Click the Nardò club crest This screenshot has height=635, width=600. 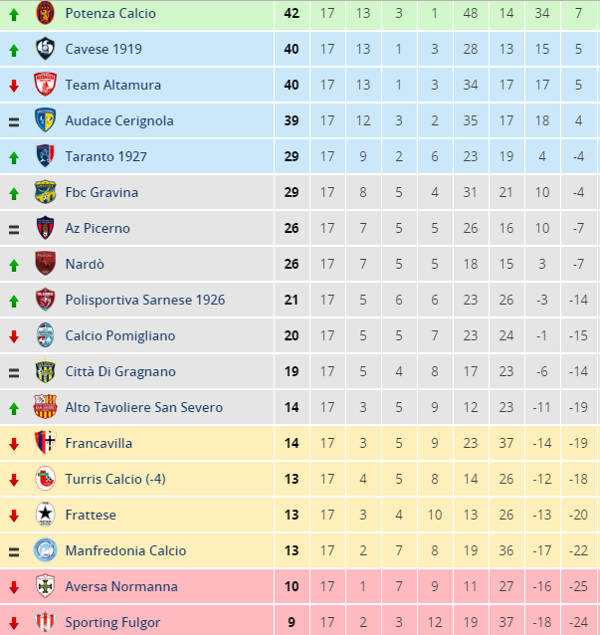click(x=44, y=264)
